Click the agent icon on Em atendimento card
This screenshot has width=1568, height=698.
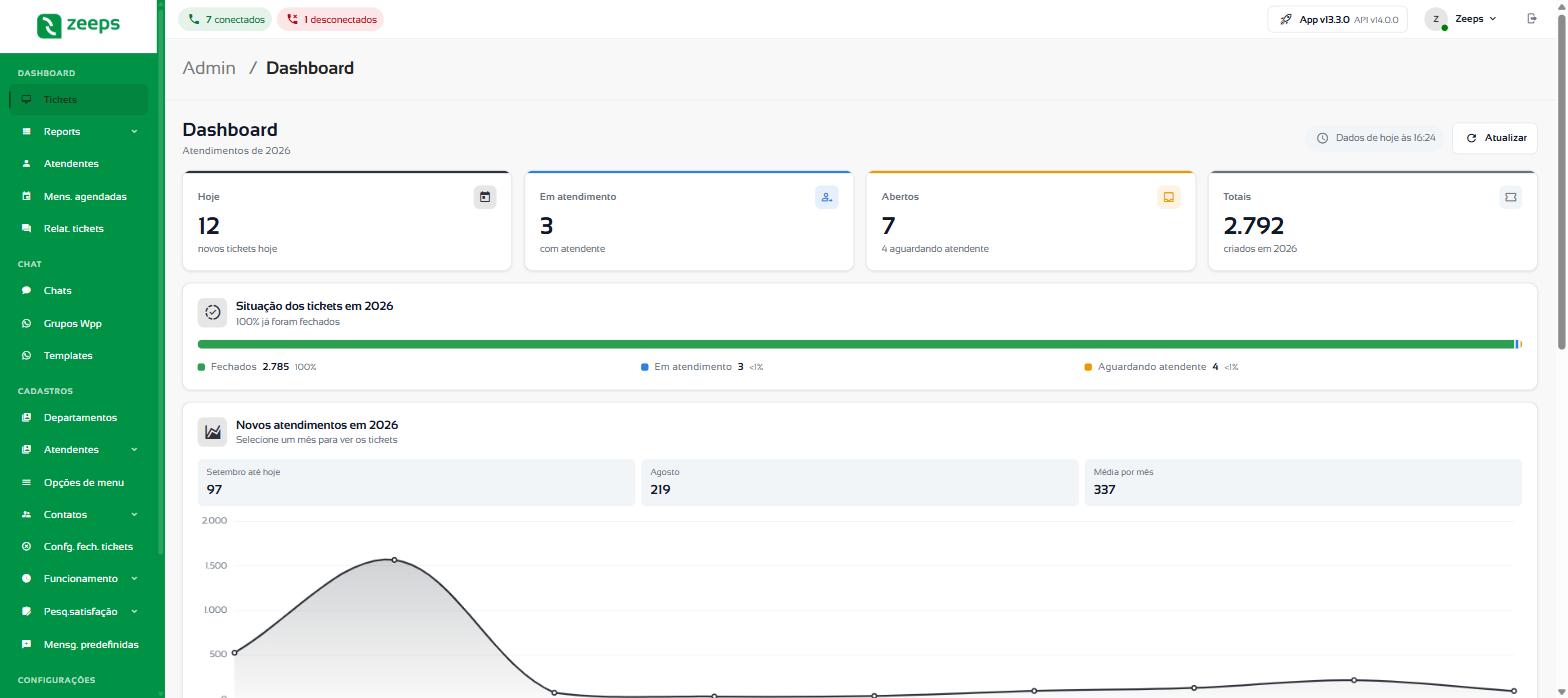pos(826,197)
